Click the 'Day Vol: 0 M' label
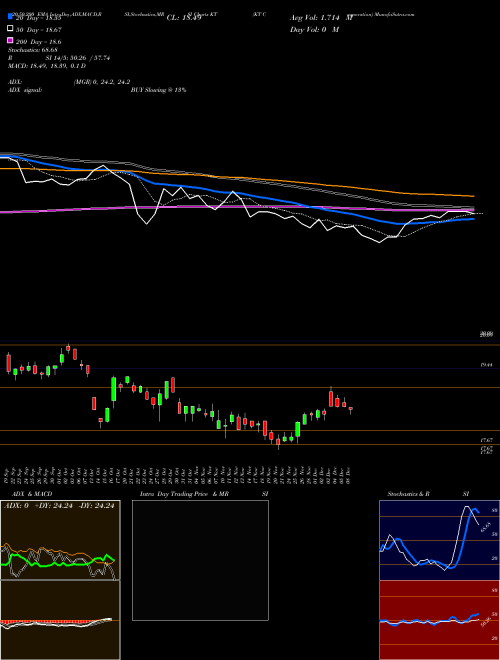 pos(314,30)
